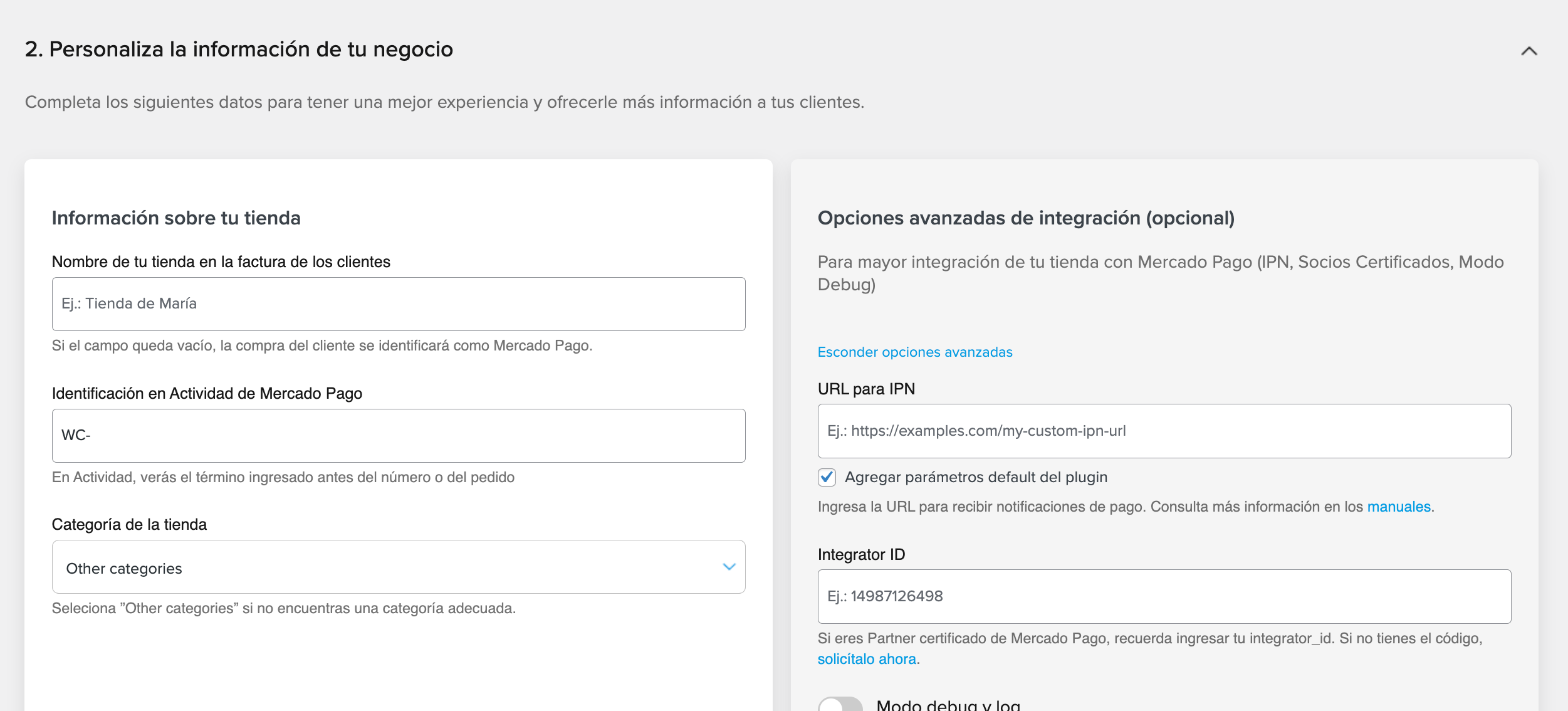Image resolution: width=1568 pixels, height=711 pixels.
Task: Select the Integrator ID input field
Action: pyautogui.click(x=1164, y=596)
